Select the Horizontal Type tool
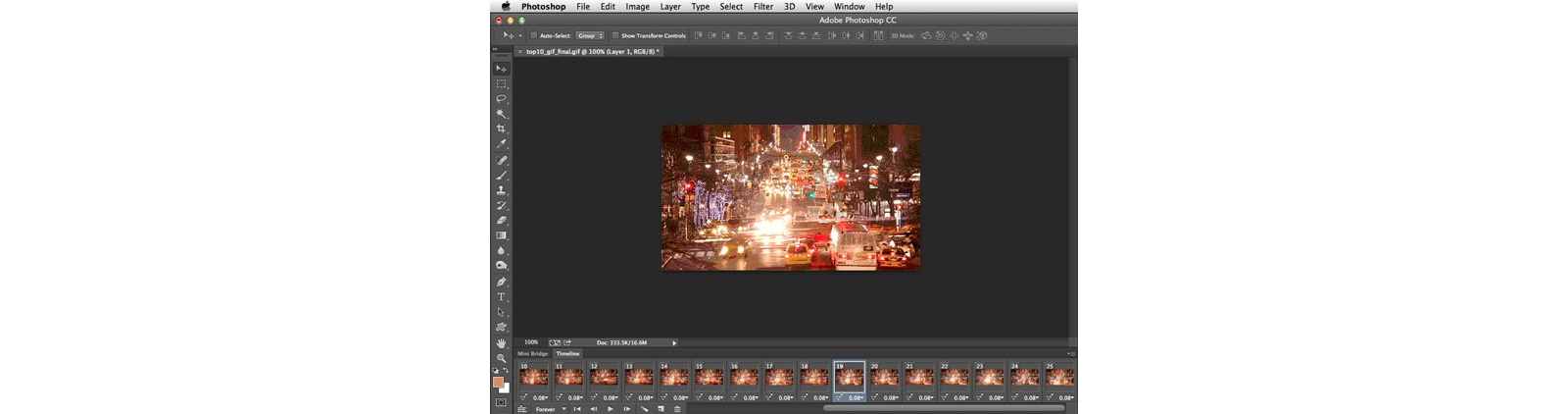 tap(501, 297)
